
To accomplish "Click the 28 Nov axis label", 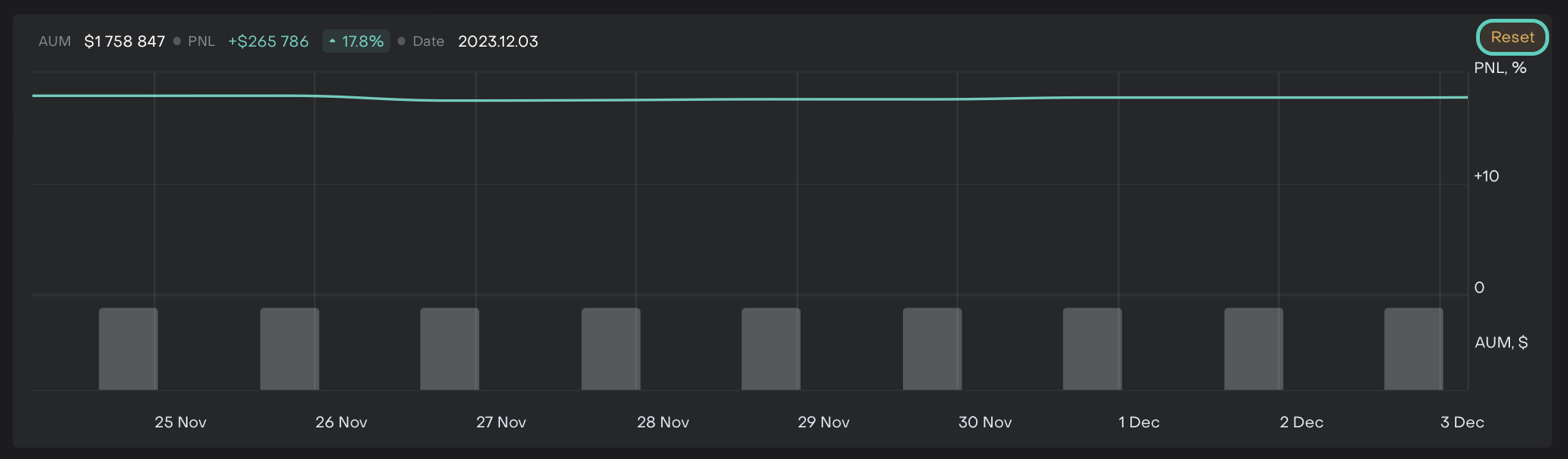I will tap(663, 422).
